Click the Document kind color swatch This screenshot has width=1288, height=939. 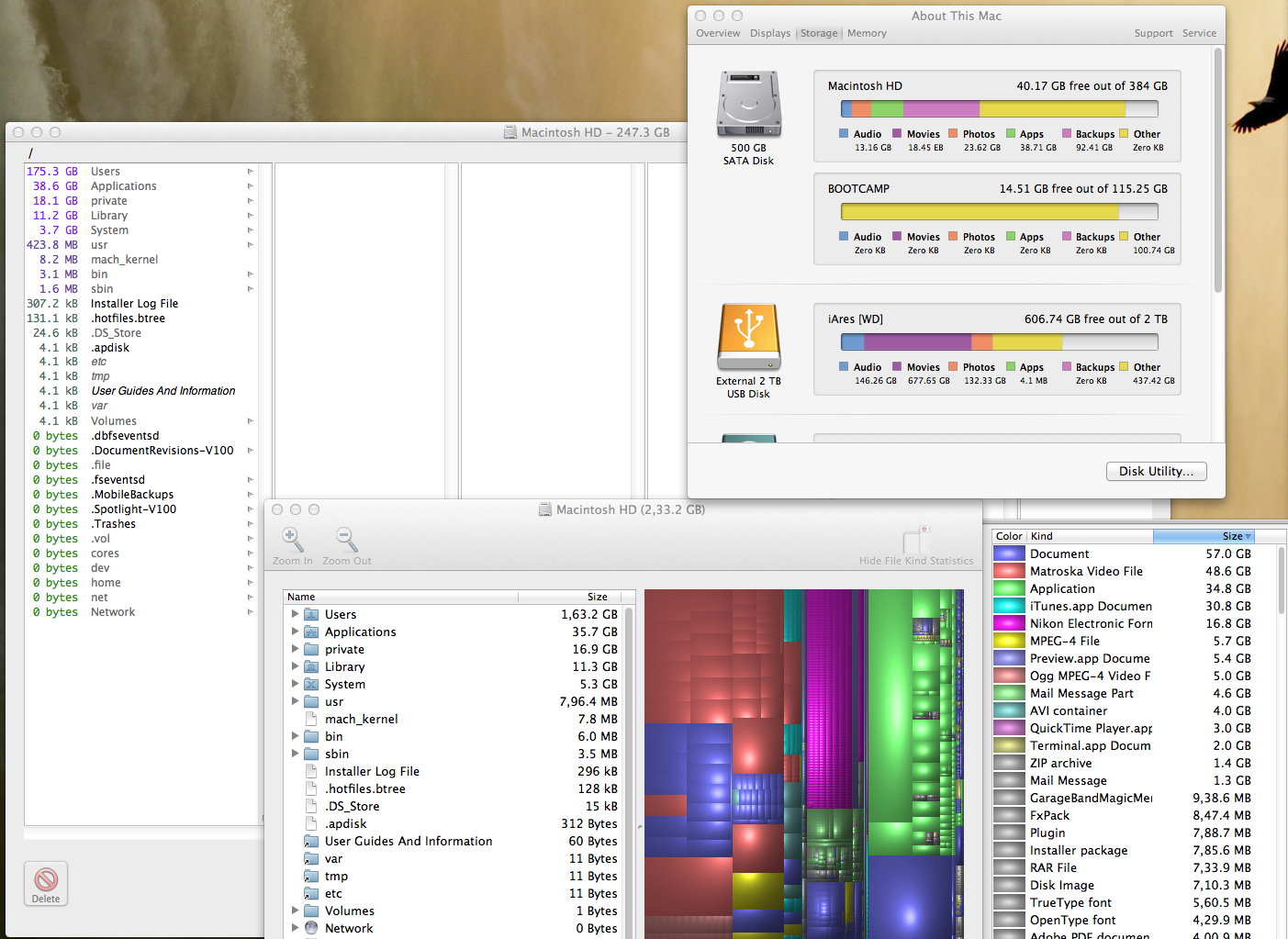click(x=1009, y=554)
